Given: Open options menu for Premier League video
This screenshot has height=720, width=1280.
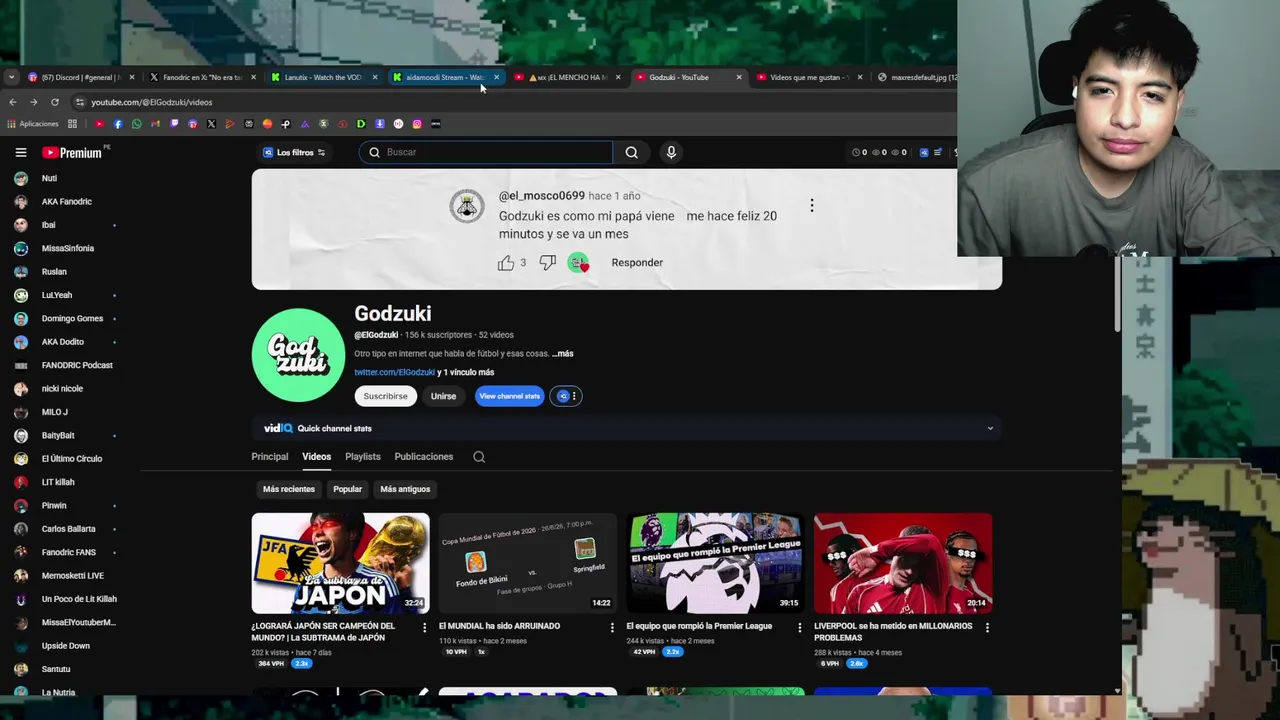Looking at the screenshot, I should pos(799,628).
